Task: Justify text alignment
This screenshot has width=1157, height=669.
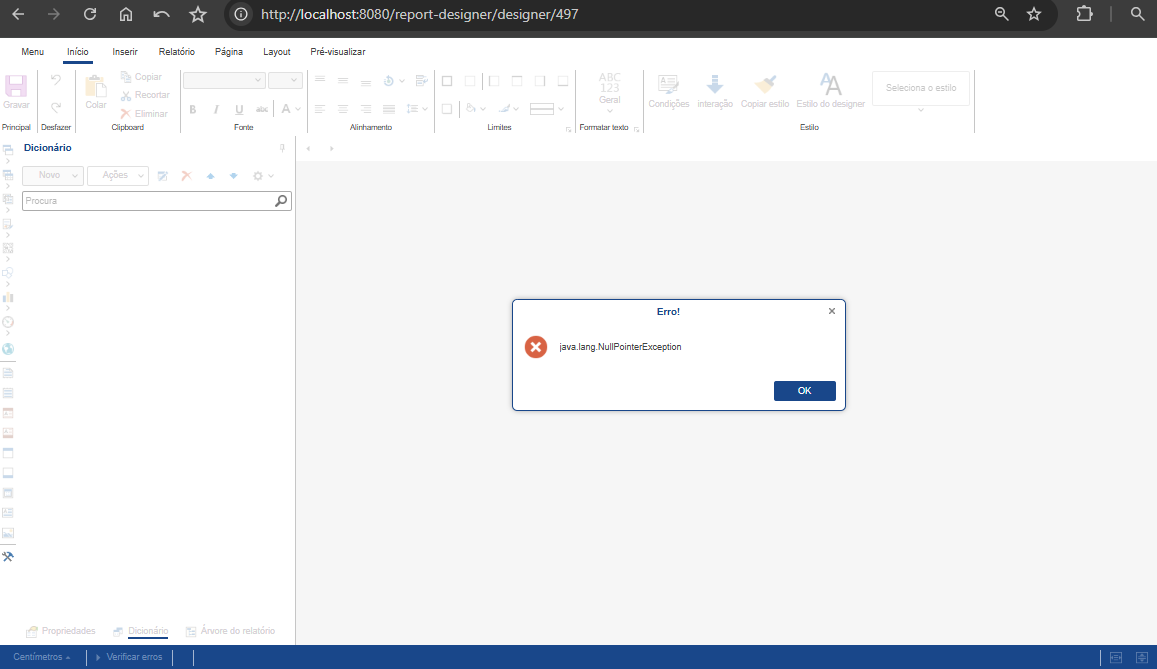Action: tap(389, 109)
